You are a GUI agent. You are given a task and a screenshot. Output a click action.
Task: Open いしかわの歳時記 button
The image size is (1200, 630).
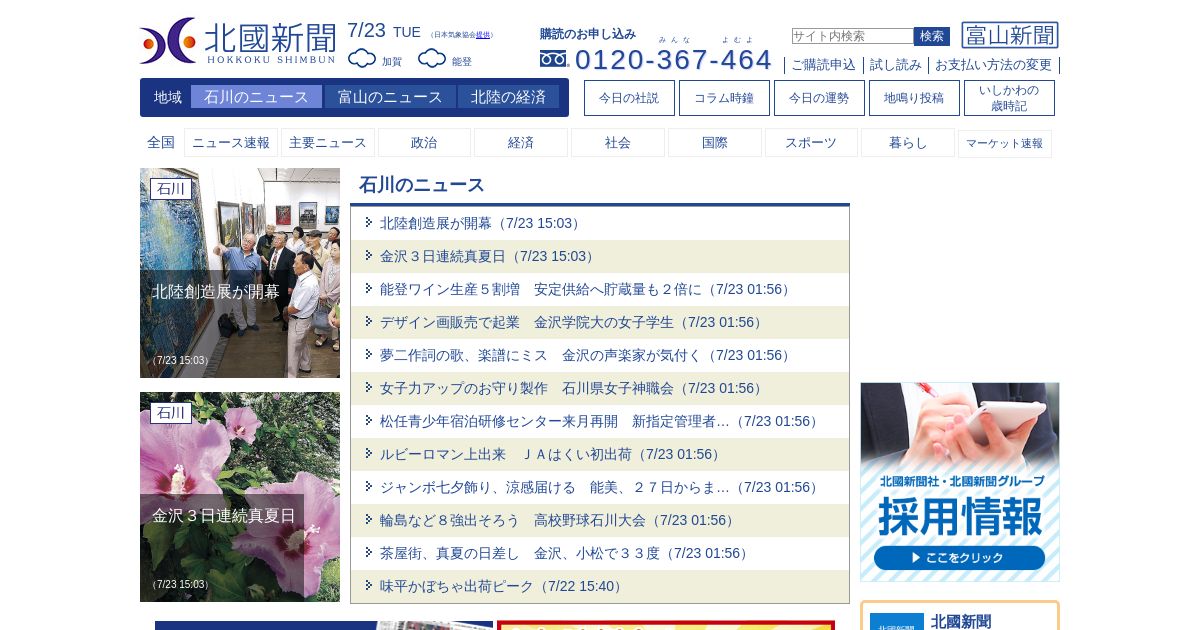coord(1009,98)
